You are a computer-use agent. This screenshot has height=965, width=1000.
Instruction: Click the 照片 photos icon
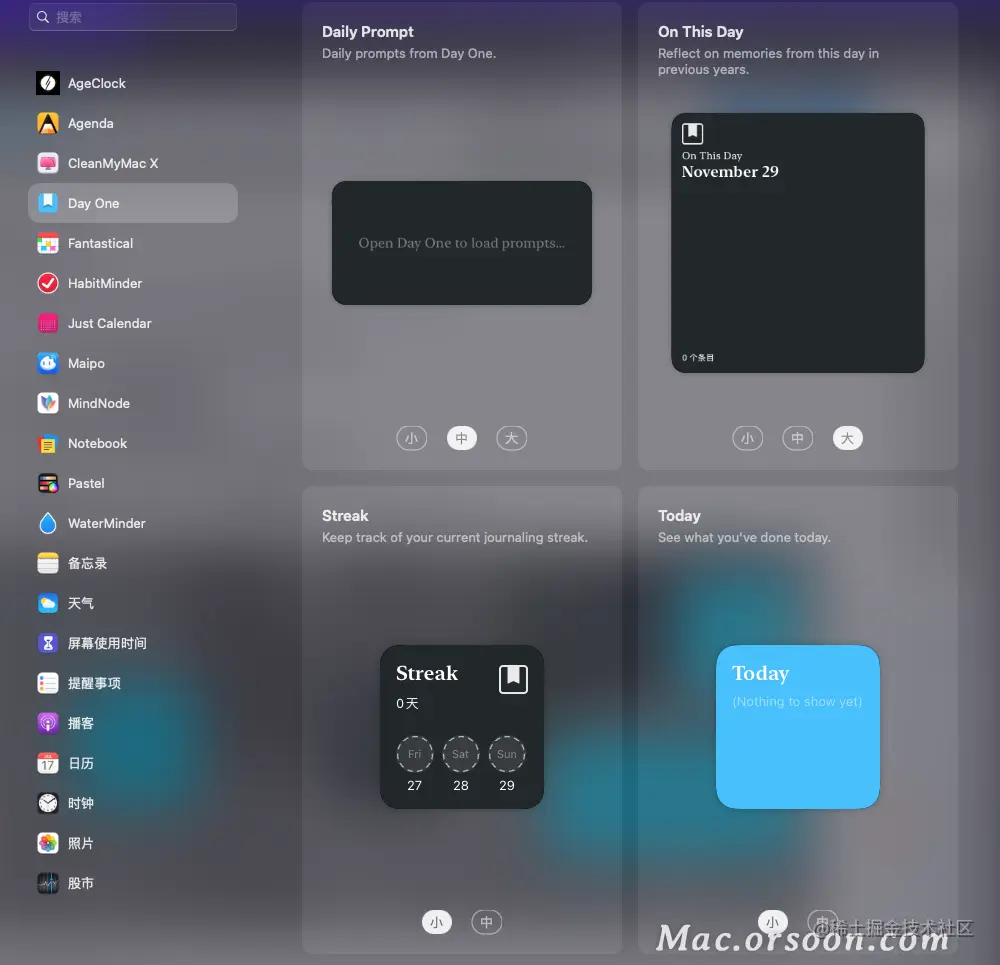click(48, 843)
